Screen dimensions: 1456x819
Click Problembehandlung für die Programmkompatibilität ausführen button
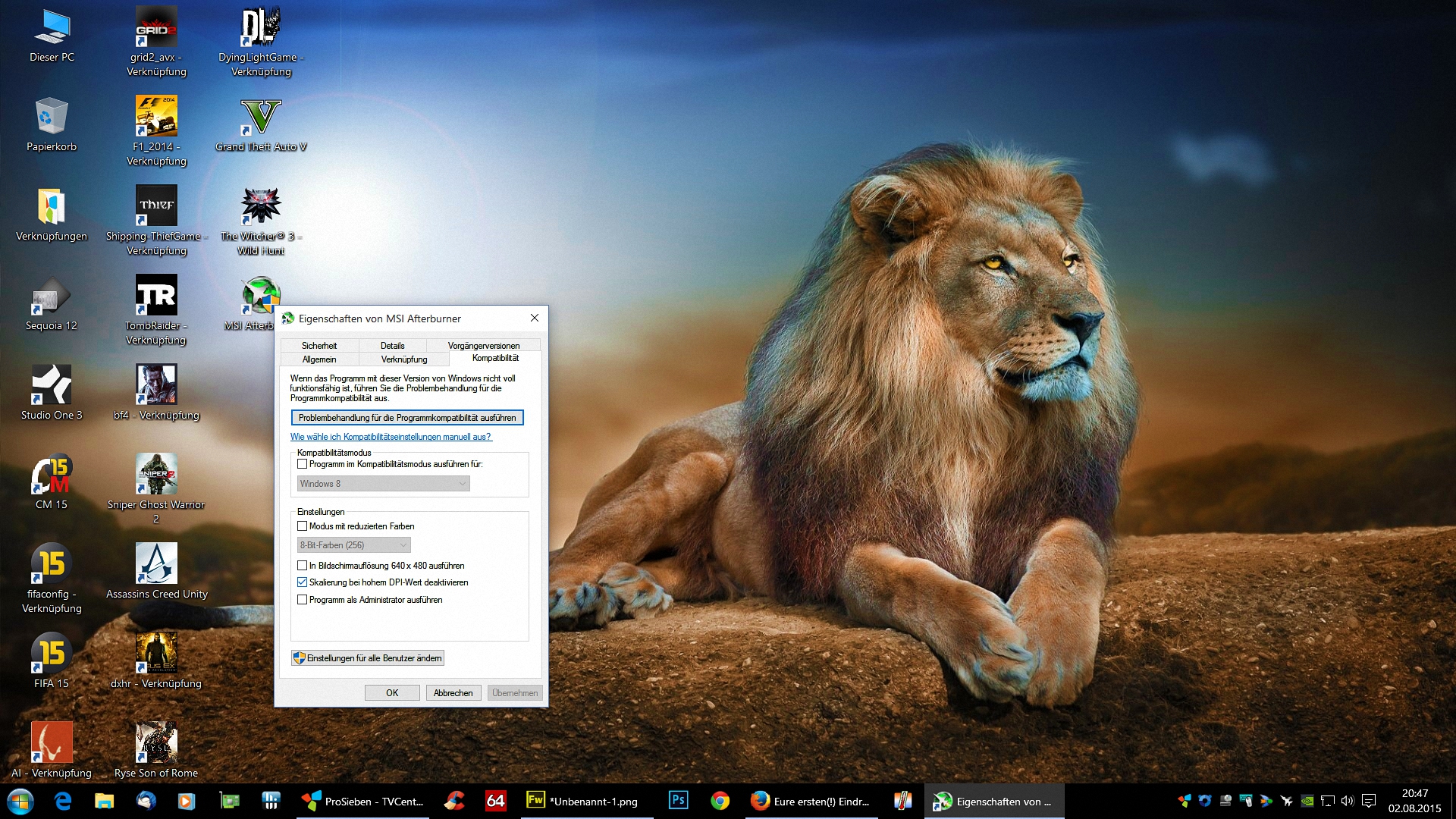(407, 418)
